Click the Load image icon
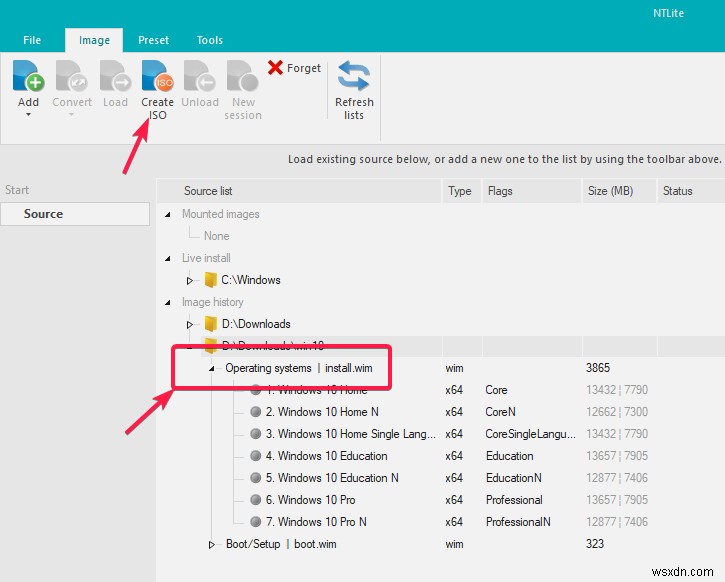 (x=115, y=76)
